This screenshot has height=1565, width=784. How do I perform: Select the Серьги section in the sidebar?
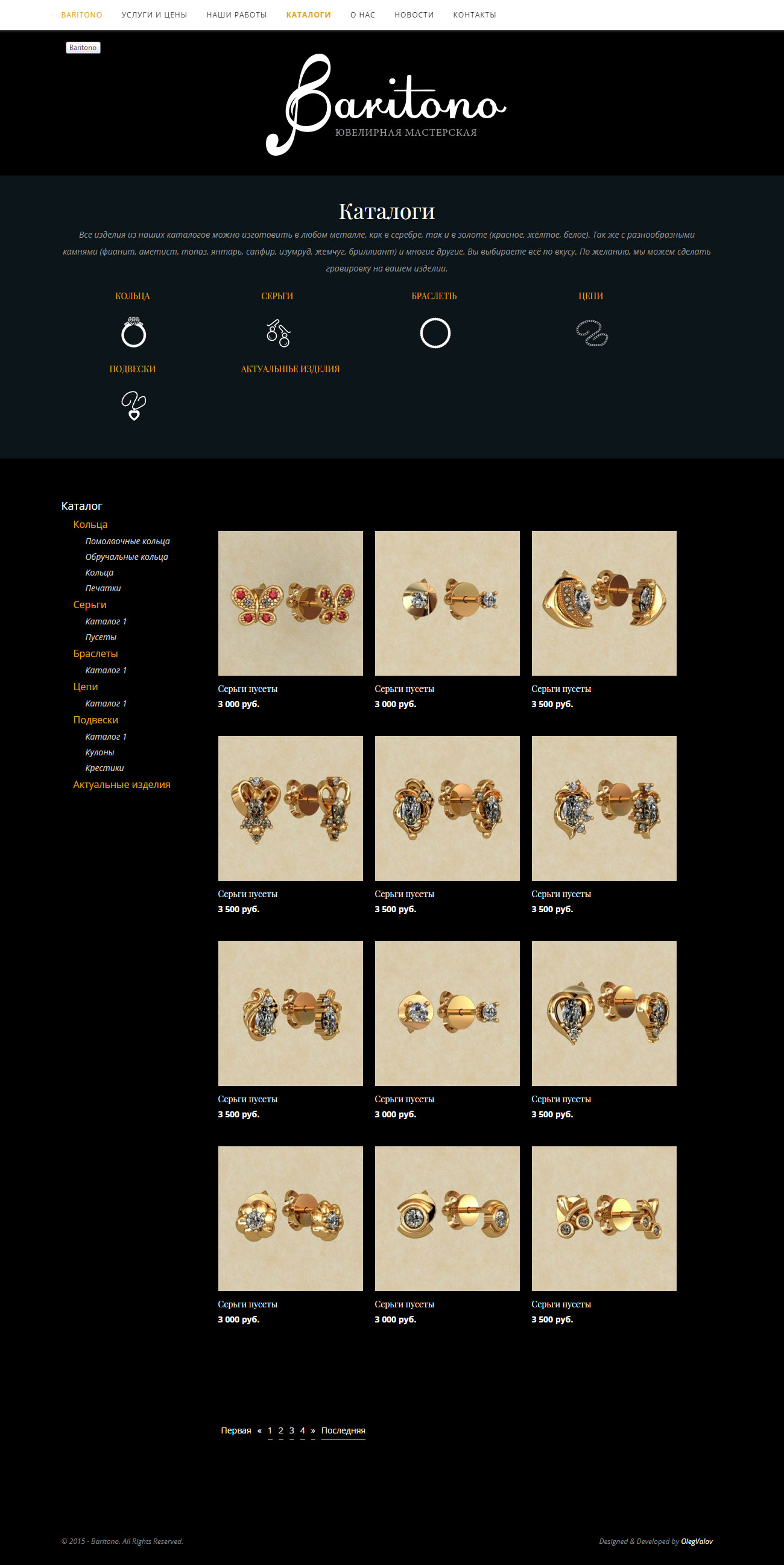[x=90, y=605]
